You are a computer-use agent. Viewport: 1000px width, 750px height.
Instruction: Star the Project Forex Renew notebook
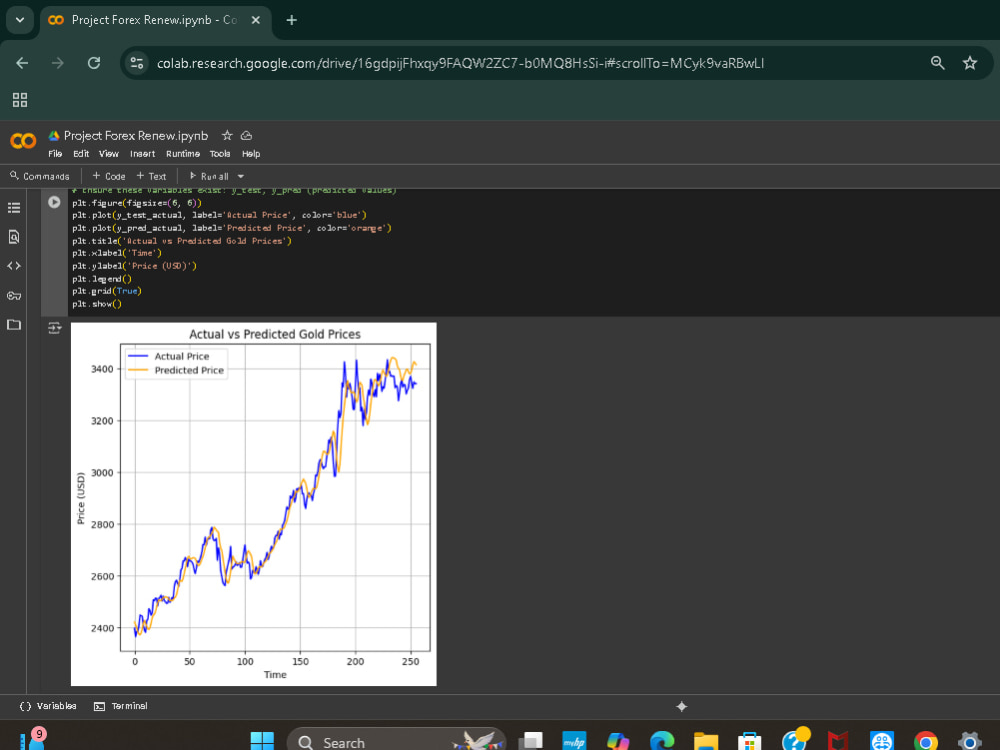click(x=227, y=135)
